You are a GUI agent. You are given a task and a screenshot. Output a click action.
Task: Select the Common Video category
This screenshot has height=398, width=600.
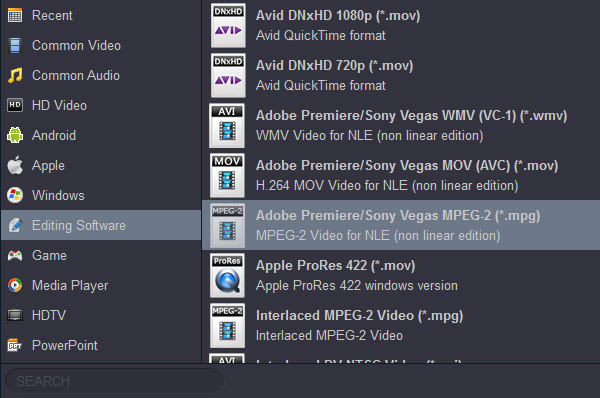coord(101,46)
